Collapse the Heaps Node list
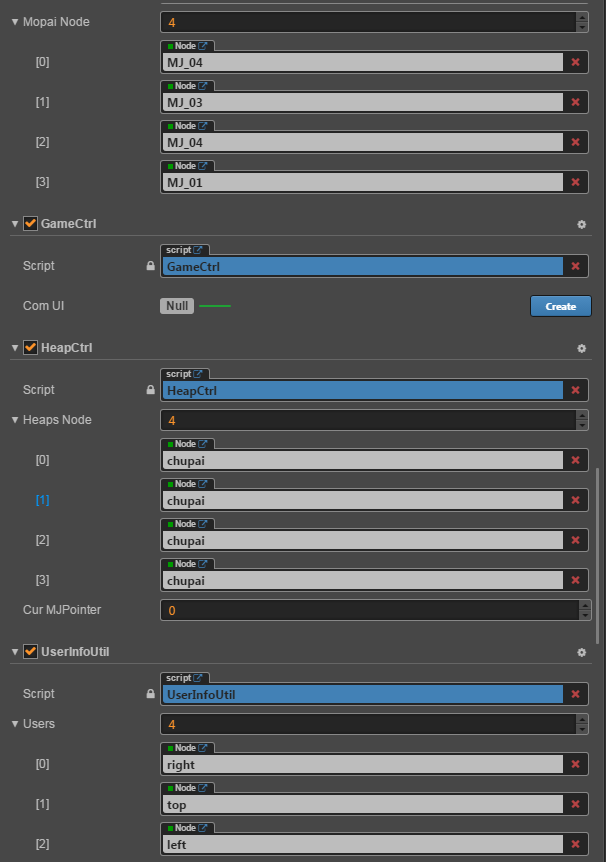This screenshot has width=606, height=862. click(14, 420)
